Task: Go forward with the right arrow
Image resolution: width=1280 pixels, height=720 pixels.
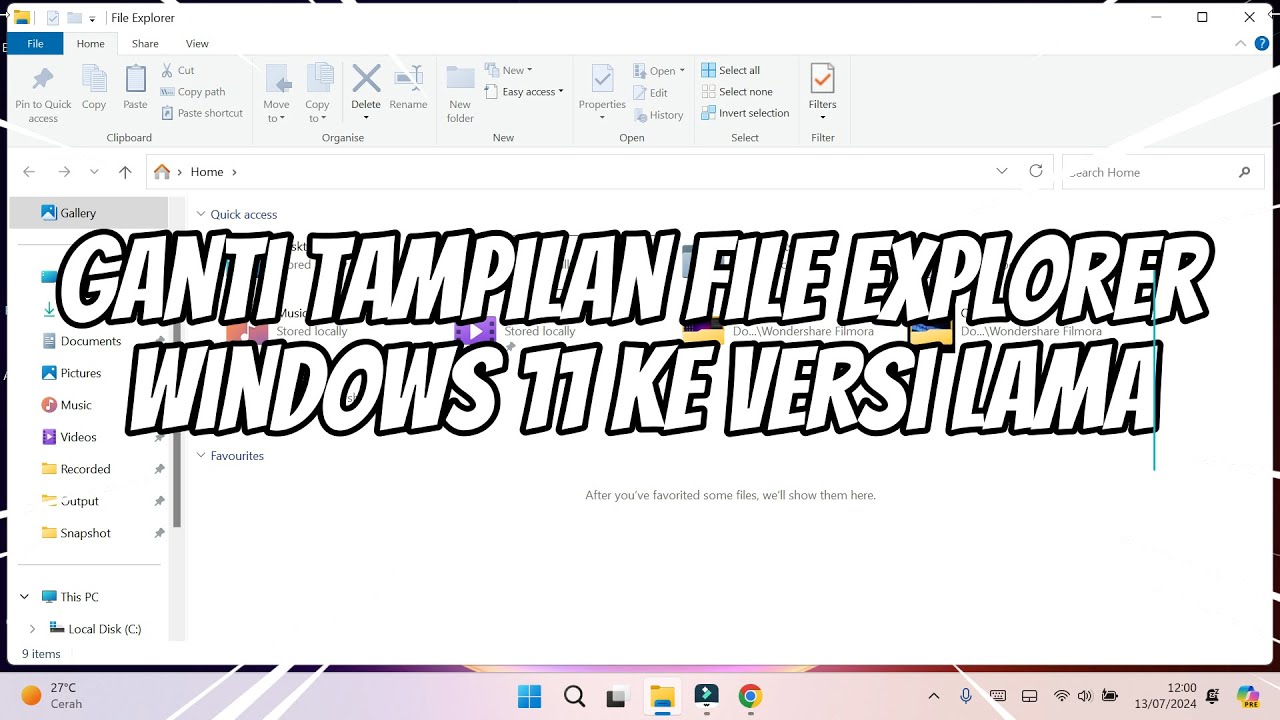Action: point(64,172)
